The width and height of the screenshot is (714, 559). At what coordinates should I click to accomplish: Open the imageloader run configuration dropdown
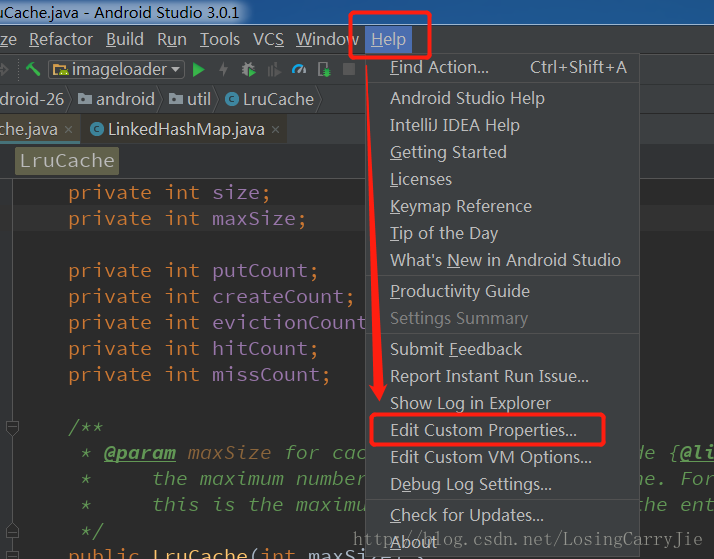117,69
